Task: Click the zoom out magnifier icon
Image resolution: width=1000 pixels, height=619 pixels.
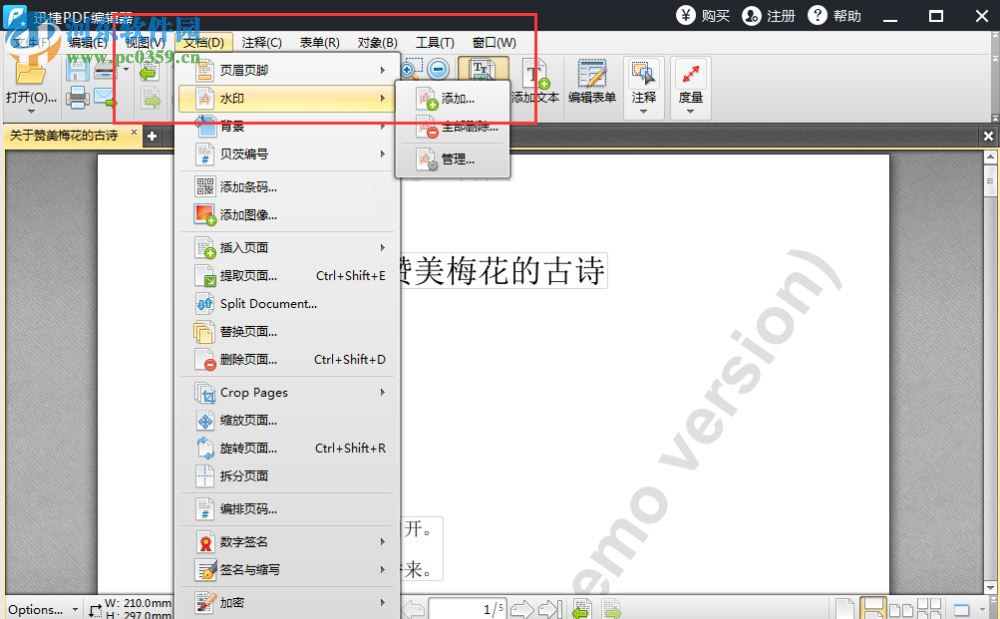Action: [438, 68]
